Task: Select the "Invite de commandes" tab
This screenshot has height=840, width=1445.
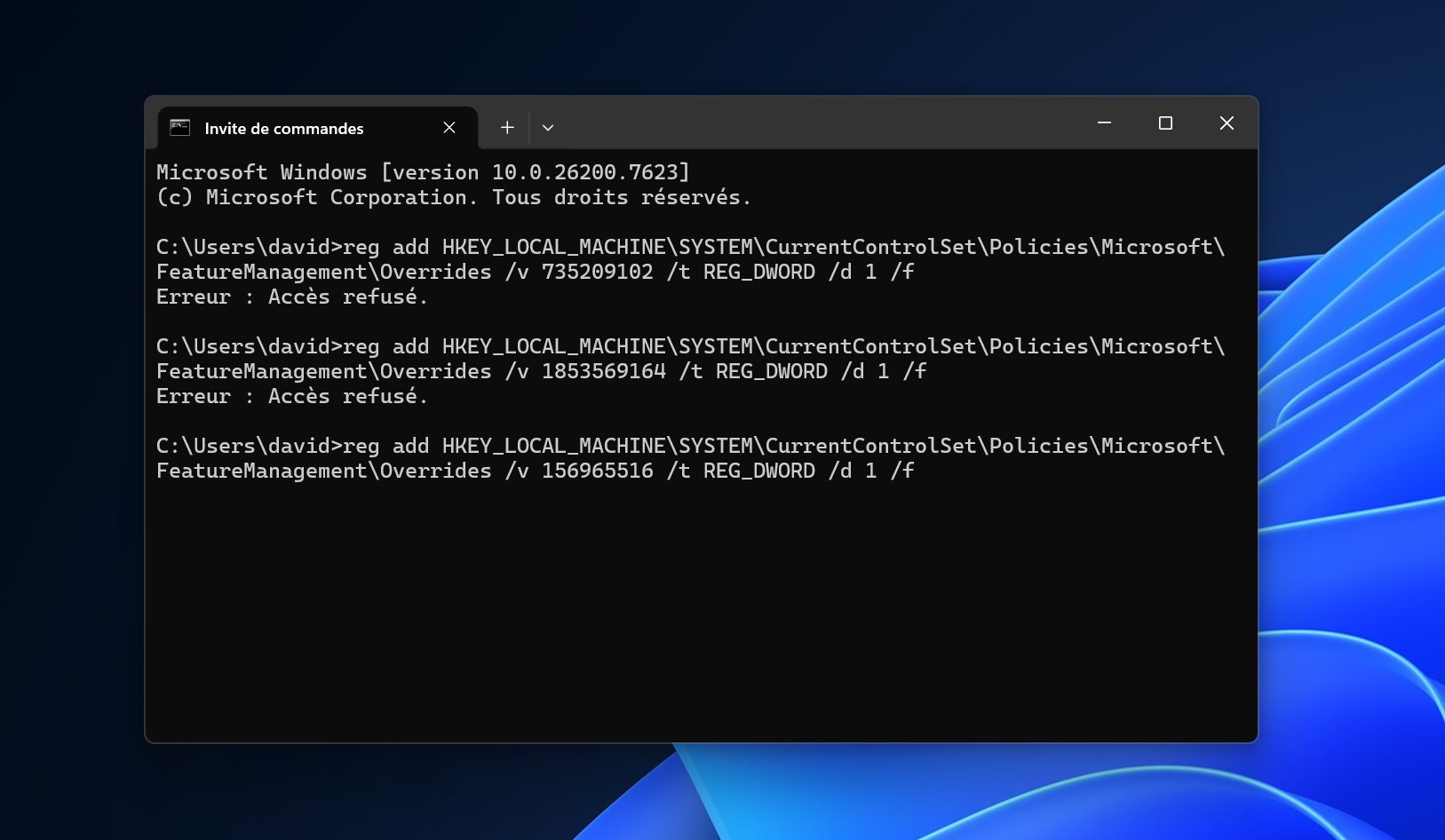Action: [x=283, y=129]
